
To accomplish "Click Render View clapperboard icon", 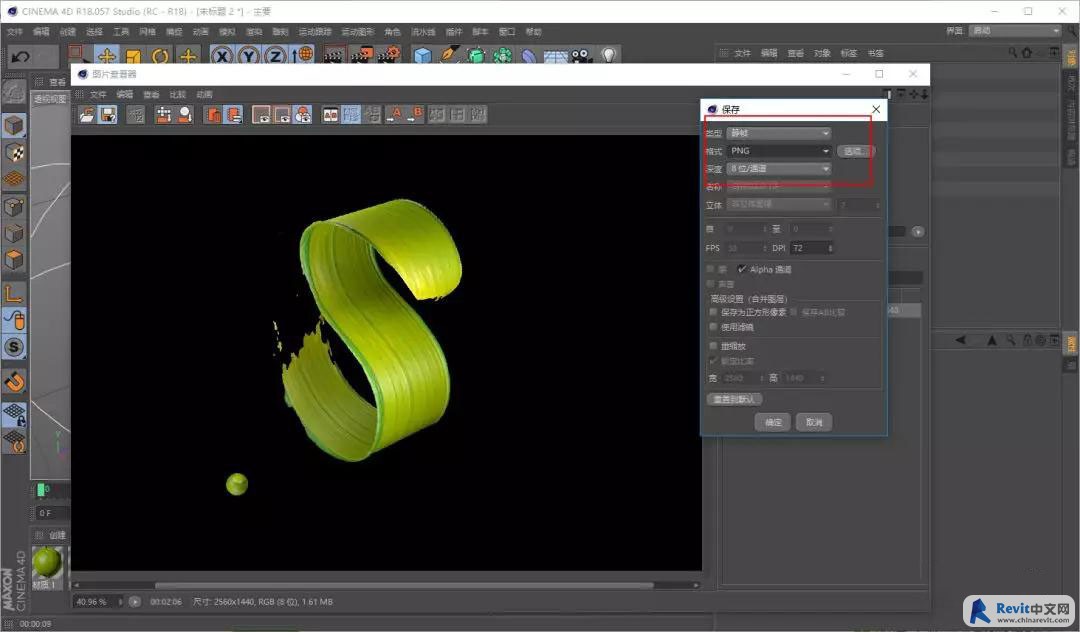I will (335, 56).
